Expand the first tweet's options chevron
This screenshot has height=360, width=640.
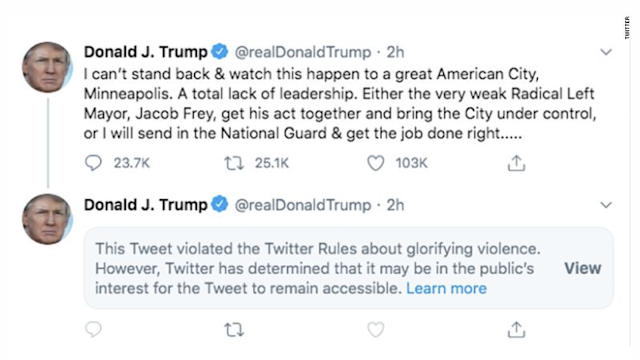[606, 52]
